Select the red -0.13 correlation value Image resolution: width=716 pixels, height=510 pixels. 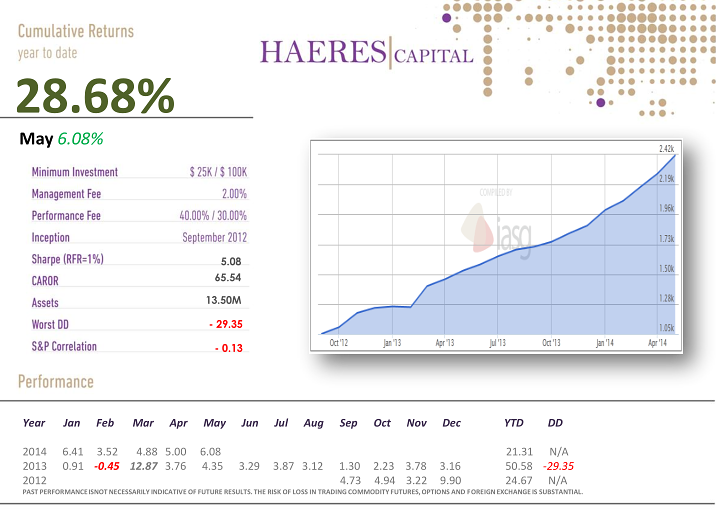coord(229,348)
